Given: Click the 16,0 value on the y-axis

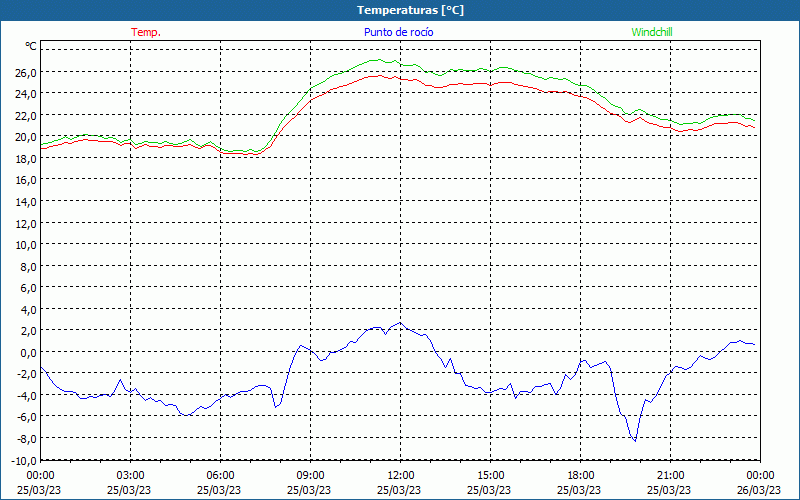Looking at the screenshot, I should point(26,180).
